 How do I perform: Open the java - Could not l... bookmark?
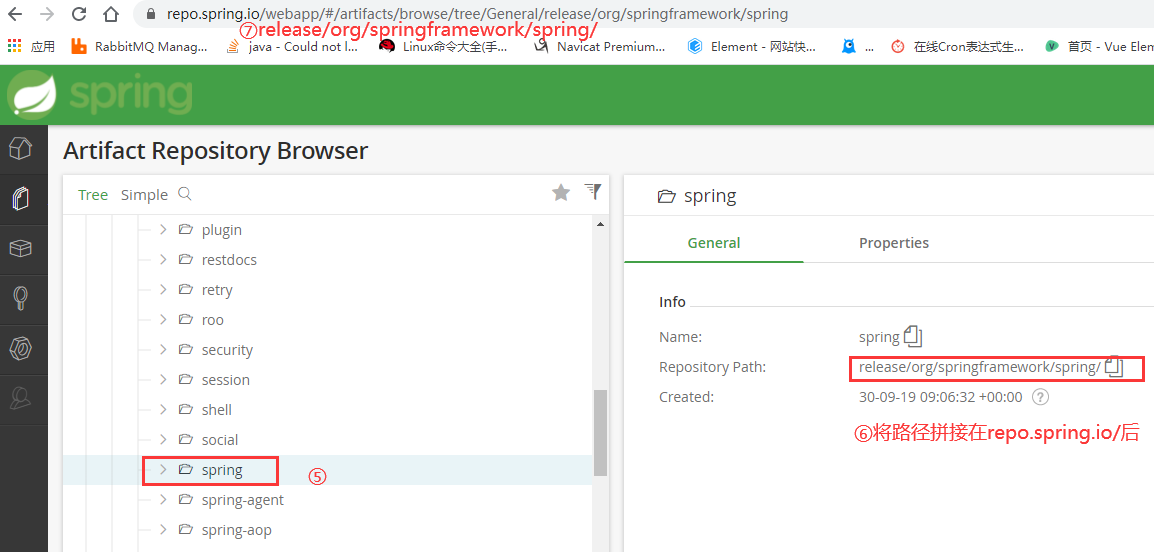291,46
